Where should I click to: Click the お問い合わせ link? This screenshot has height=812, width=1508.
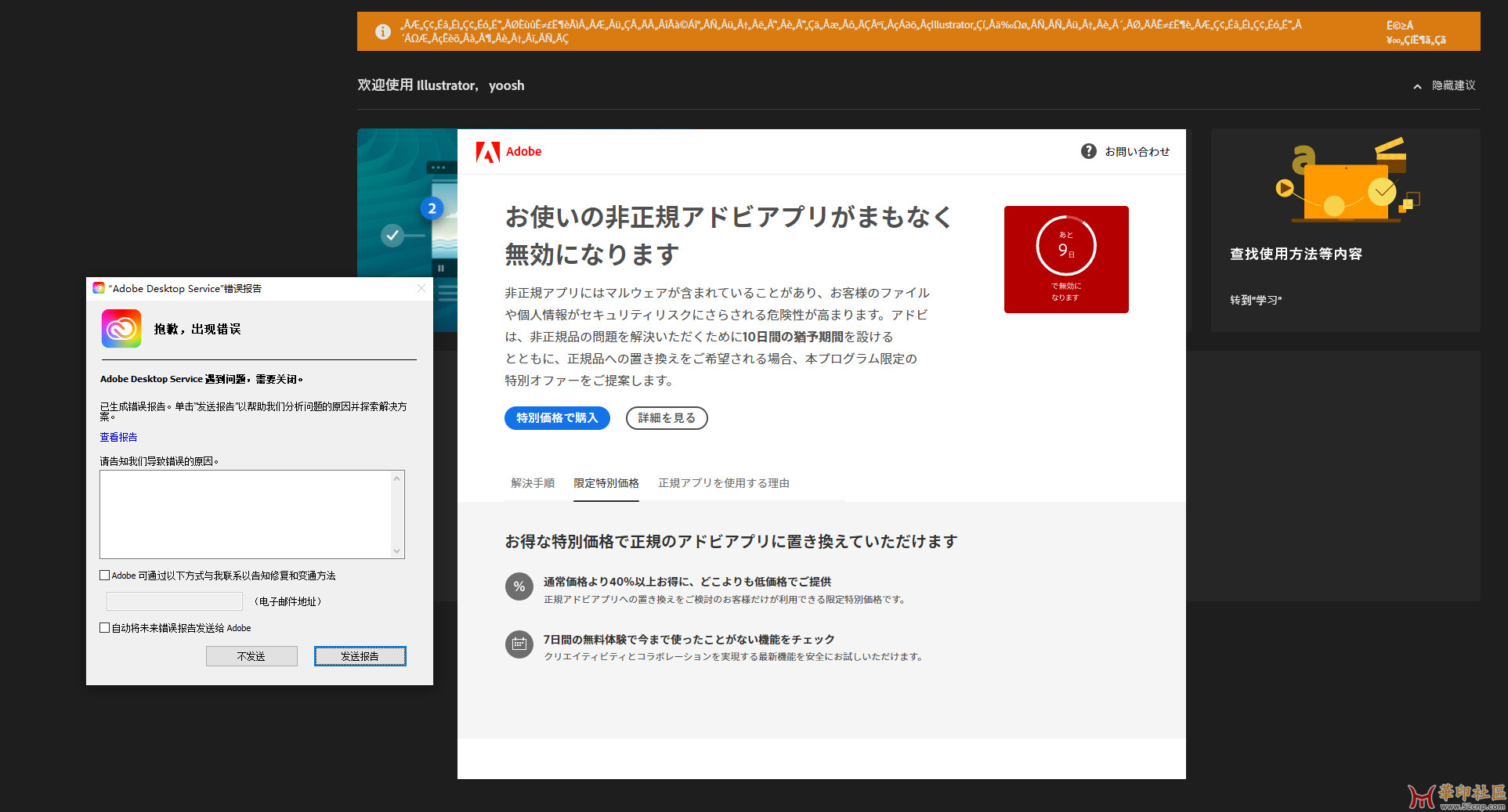(1137, 152)
